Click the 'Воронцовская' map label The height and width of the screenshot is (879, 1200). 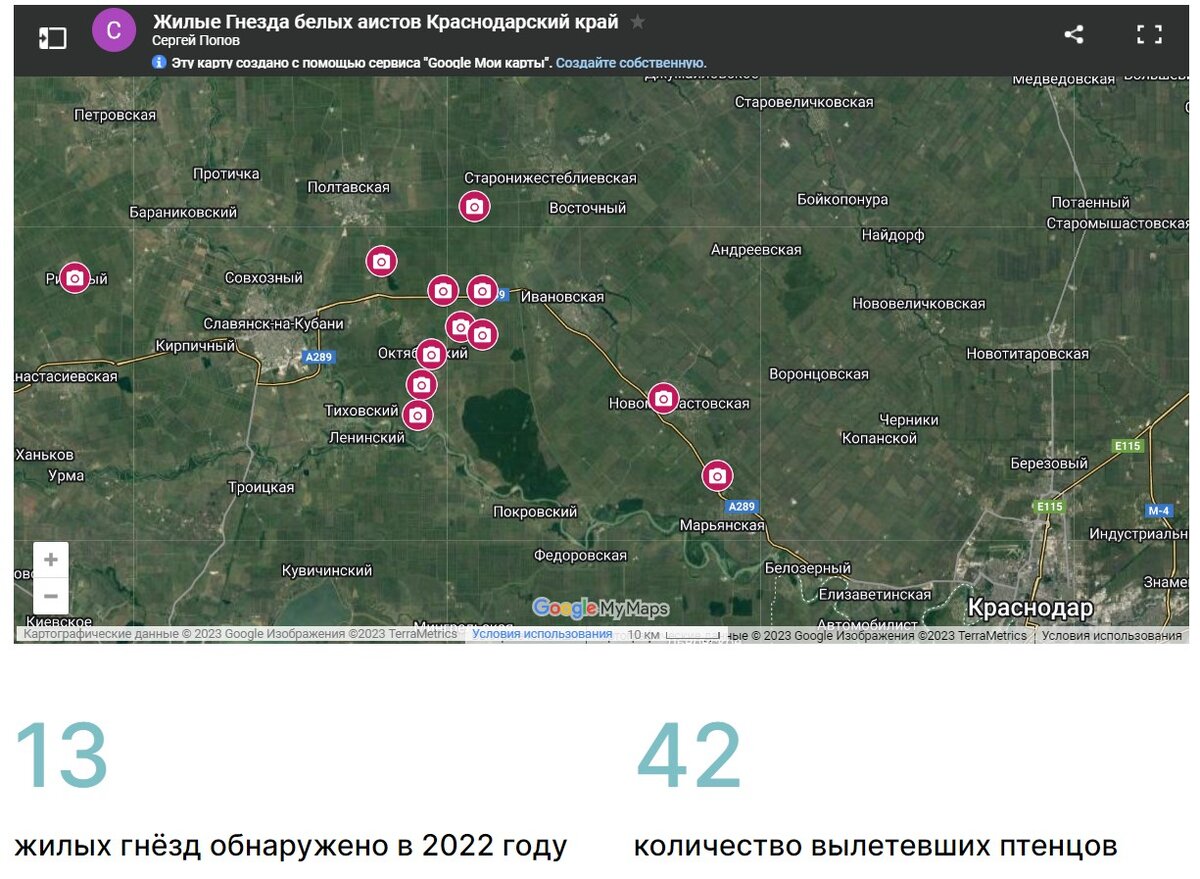click(x=819, y=374)
